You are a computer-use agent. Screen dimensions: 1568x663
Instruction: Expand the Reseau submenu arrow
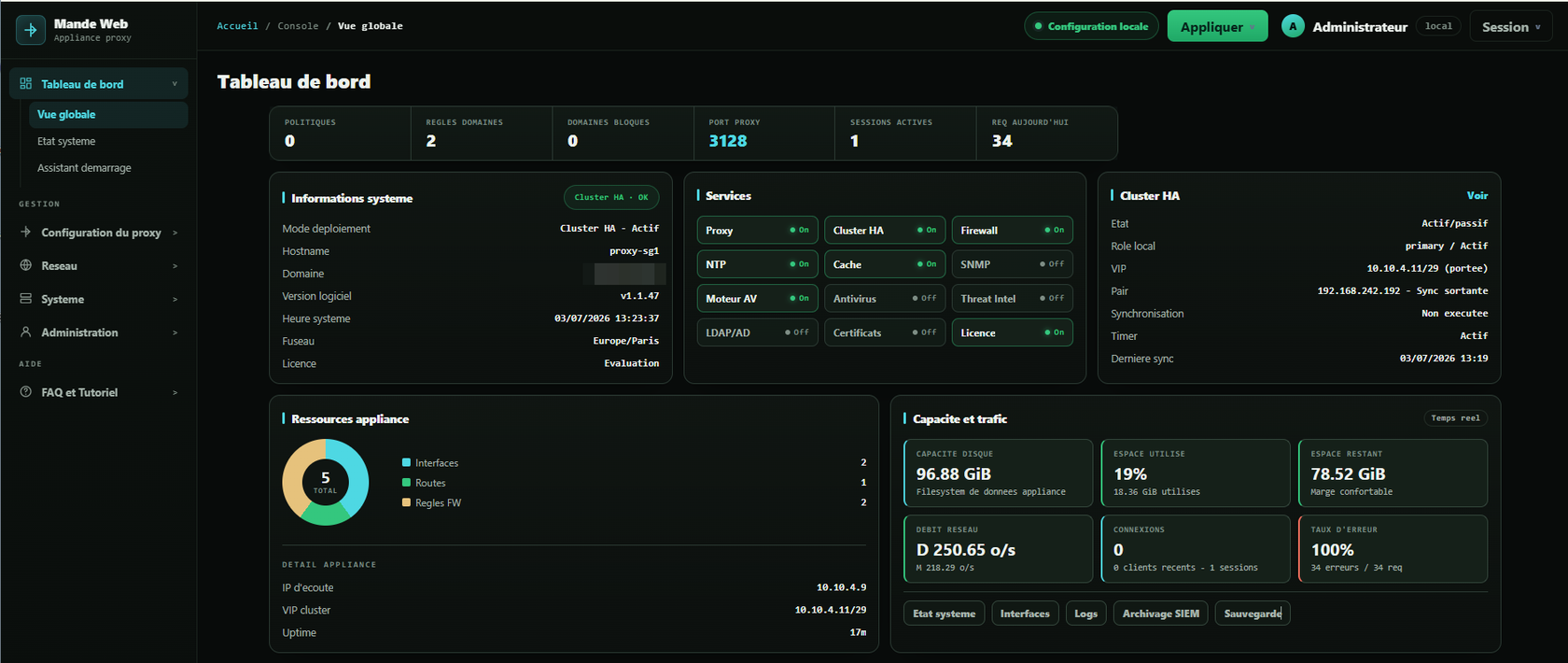[175, 266]
